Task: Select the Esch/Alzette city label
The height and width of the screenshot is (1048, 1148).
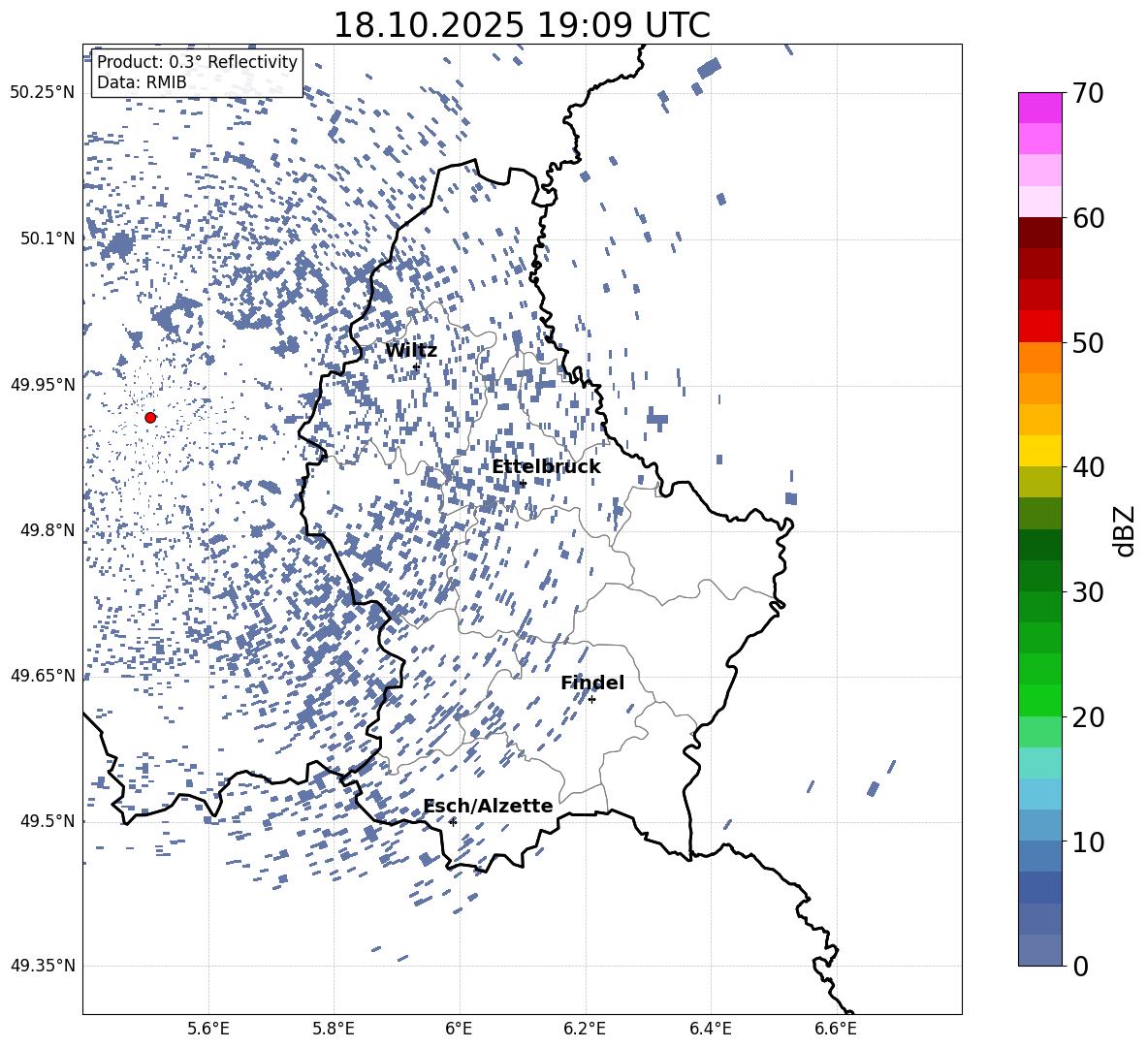Action: pyautogui.click(x=489, y=806)
